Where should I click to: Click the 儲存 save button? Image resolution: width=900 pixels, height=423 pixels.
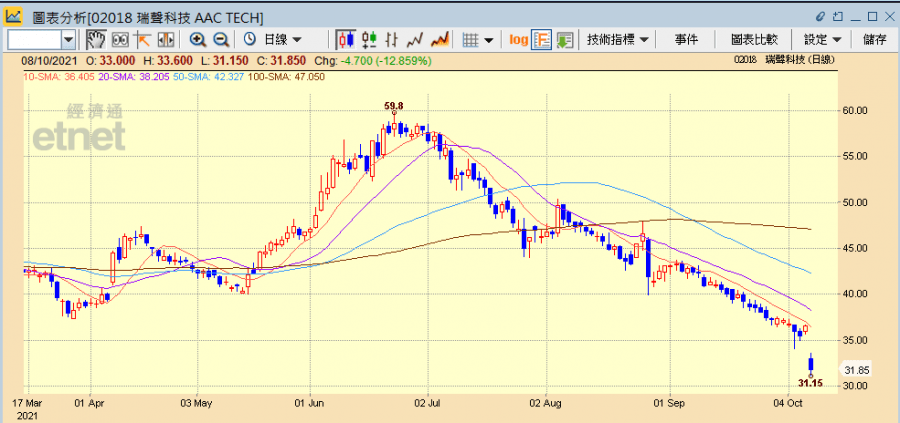pyautogui.click(x=874, y=39)
